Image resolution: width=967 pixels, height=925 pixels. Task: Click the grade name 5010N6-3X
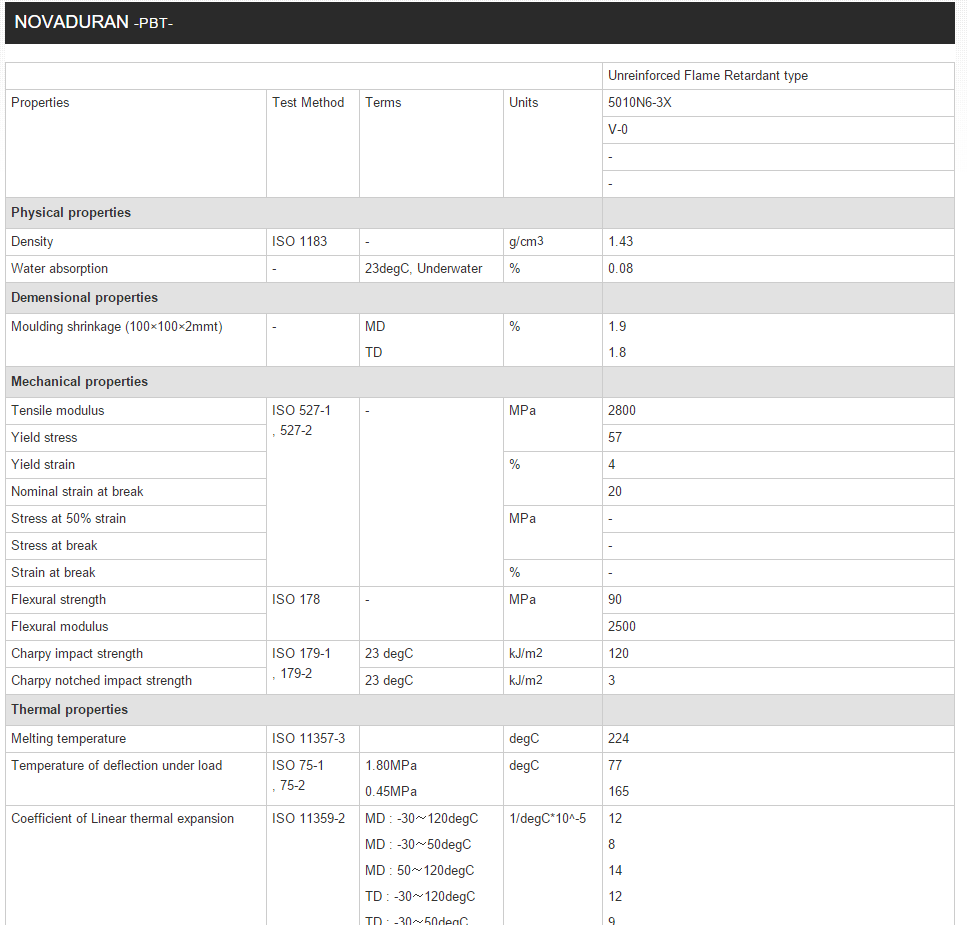(x=640, y=102)
